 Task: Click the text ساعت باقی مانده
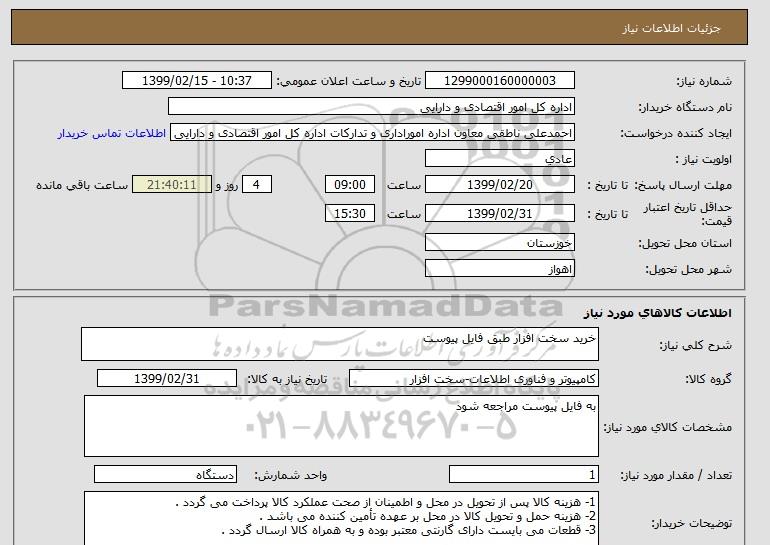[82, 185]
